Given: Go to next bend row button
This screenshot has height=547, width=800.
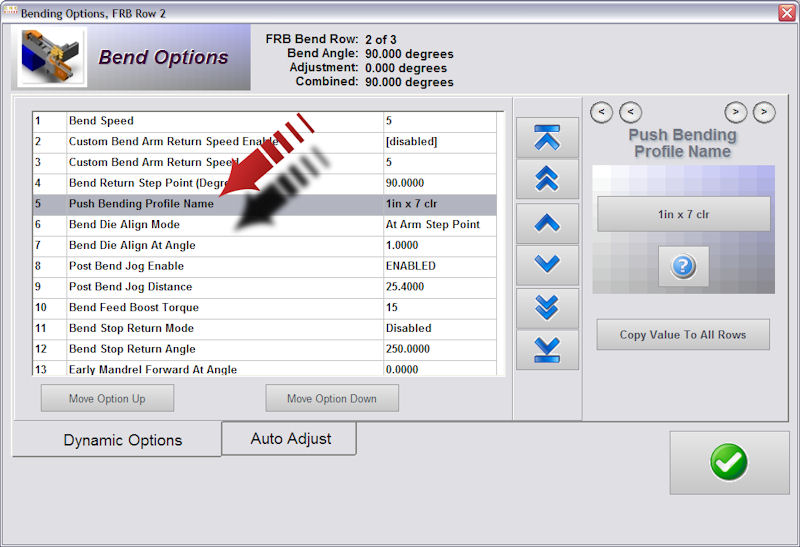Looking at the screenshot, I should (735, 112).
